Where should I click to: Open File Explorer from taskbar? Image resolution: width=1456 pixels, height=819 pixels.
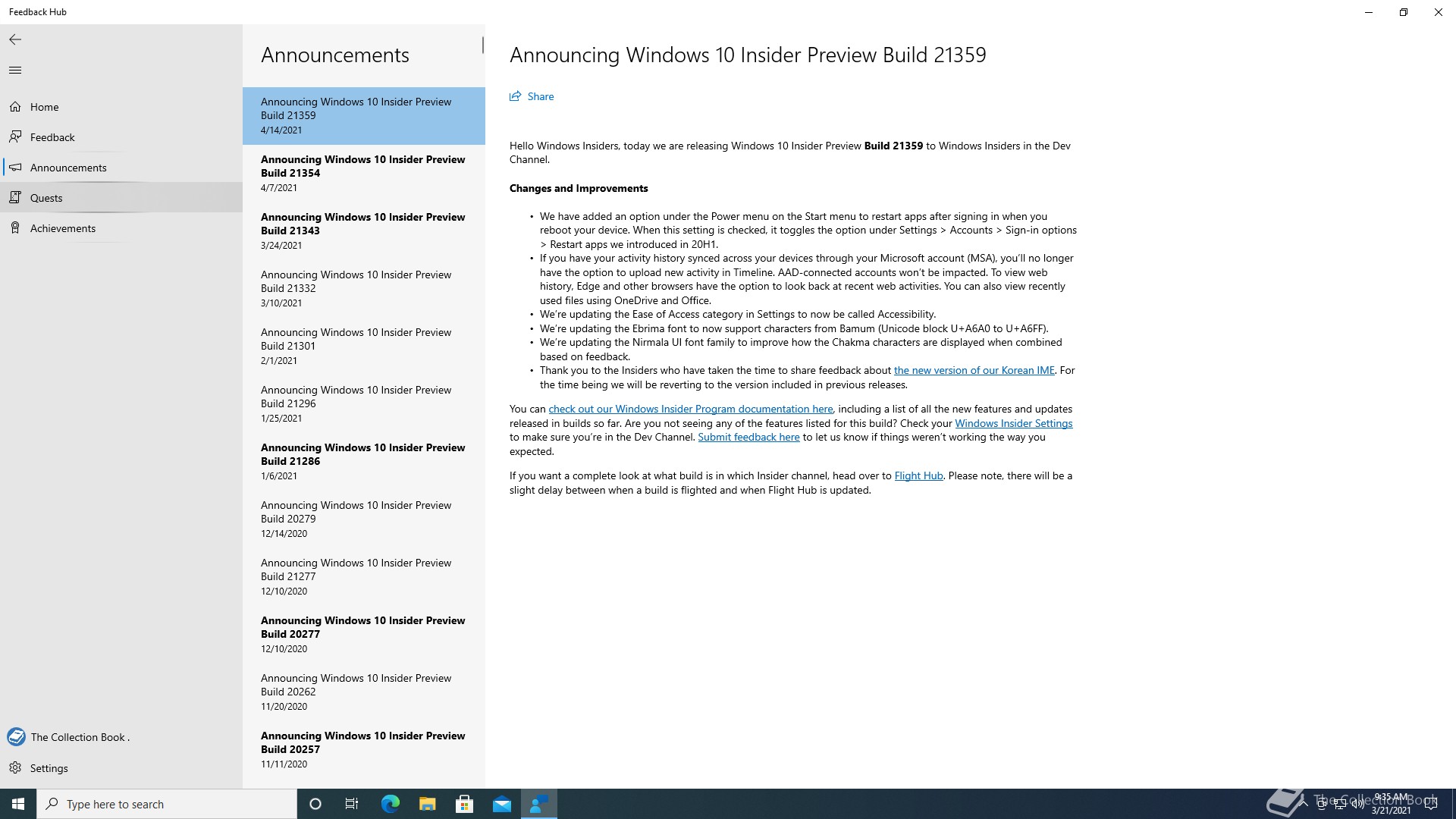427,804
